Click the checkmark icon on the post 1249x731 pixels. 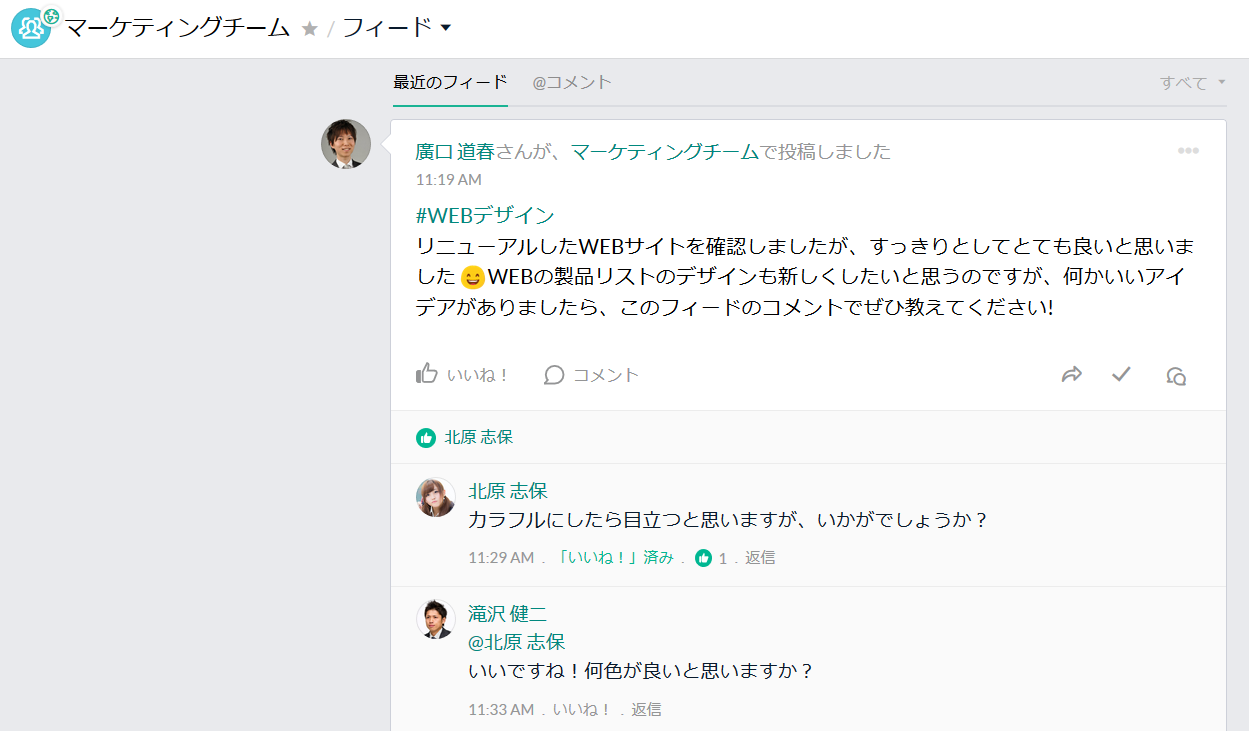click(1121, 374)
